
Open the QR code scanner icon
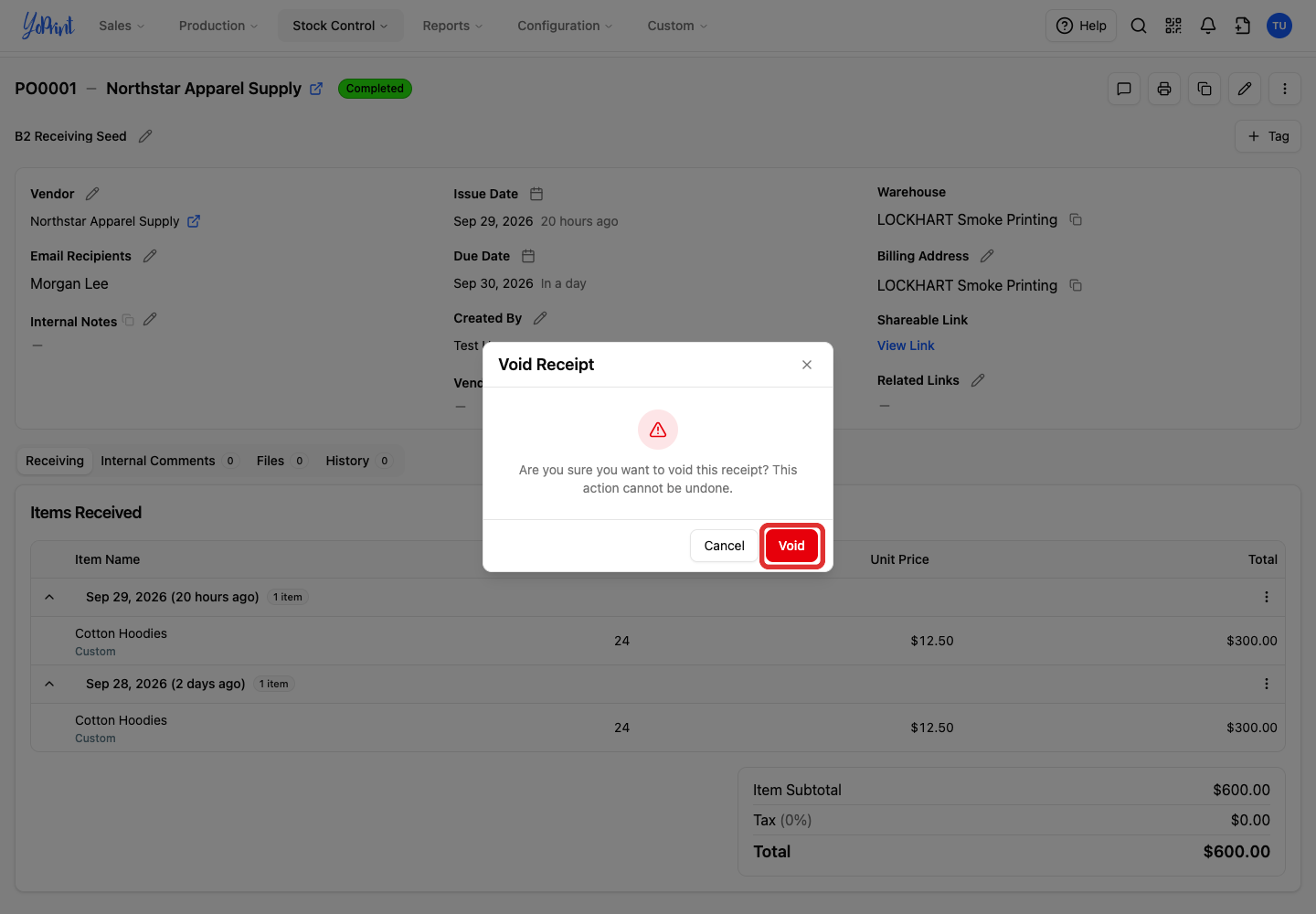pos(1173,26)
